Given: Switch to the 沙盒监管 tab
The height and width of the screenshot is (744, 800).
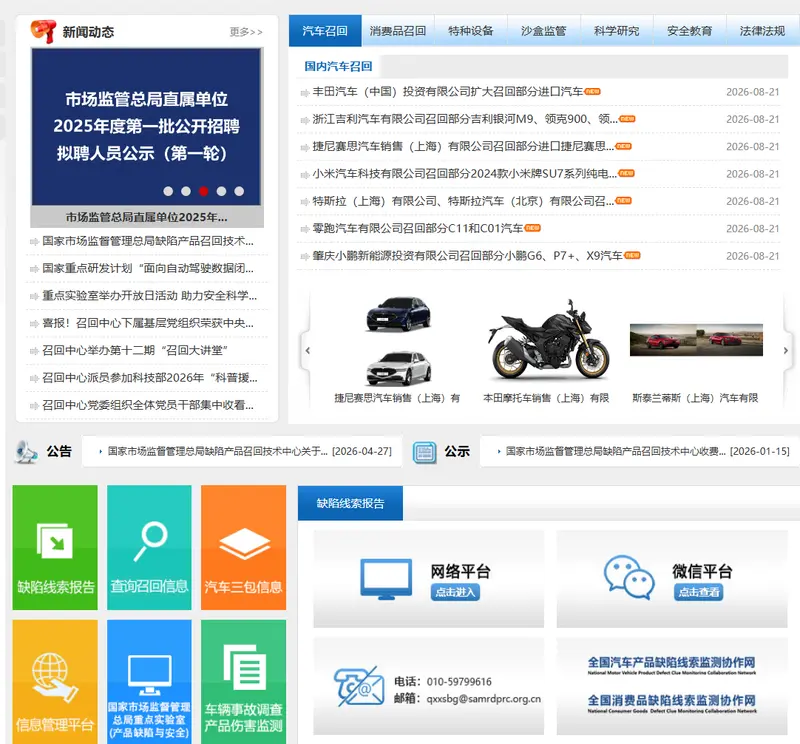Looking at the screenshot, I should point(544,31).
